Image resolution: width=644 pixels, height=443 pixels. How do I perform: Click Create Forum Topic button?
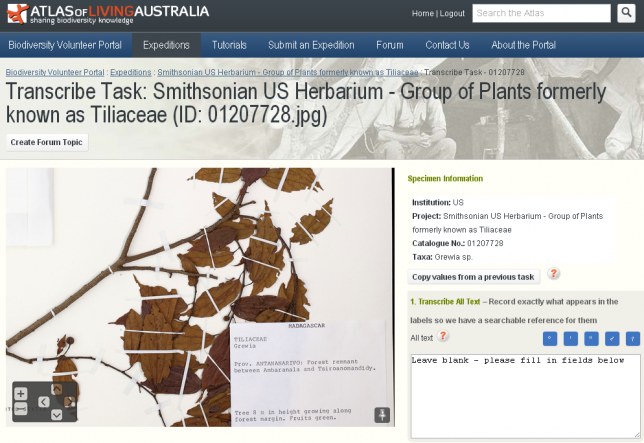[x=47, y=142]
